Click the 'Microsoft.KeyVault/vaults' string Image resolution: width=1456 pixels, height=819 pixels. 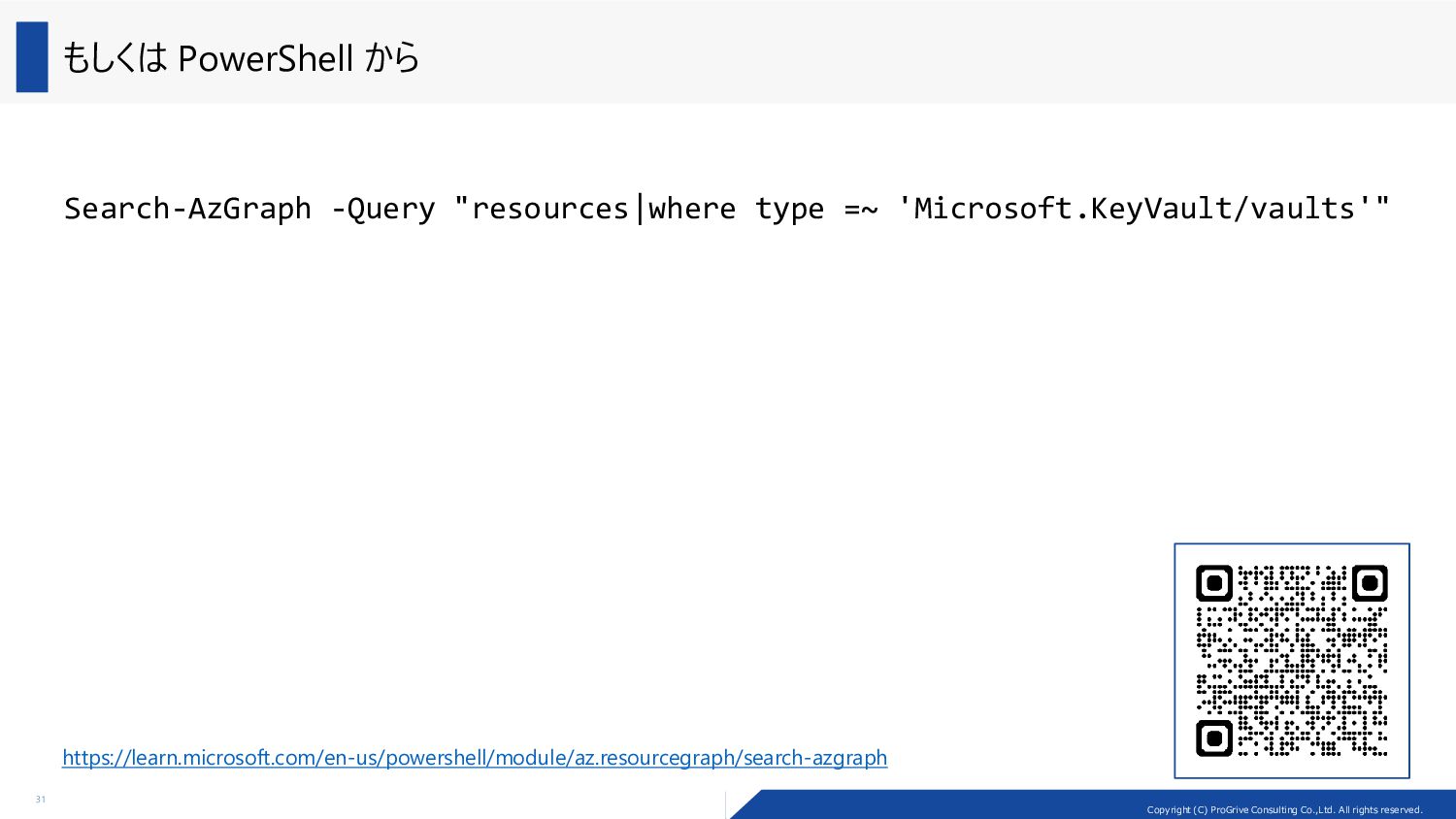[x=1135, y=209]
